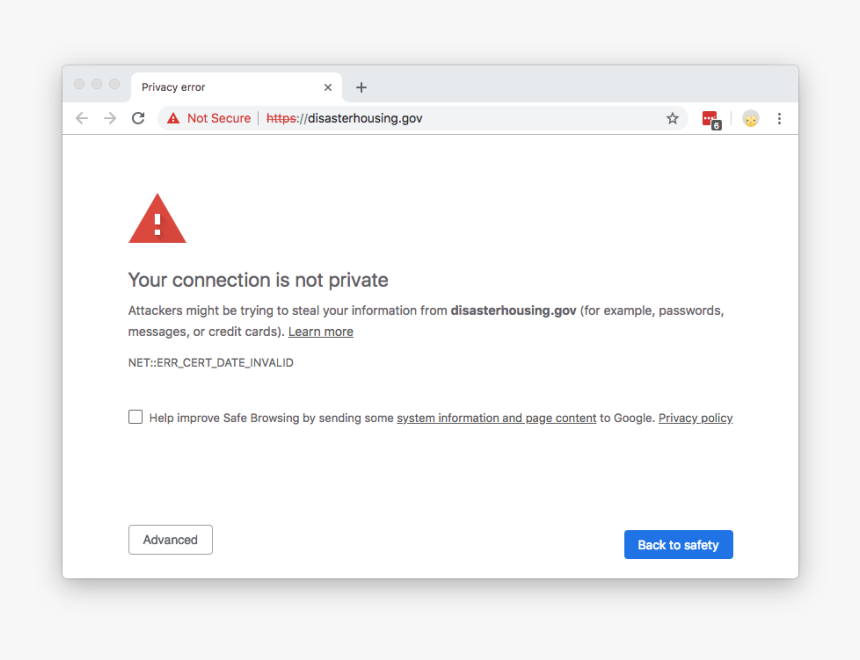The height and width of the screenshot is (660, 860).
Task: Click the red yellow-light window button
Action: 97,84
